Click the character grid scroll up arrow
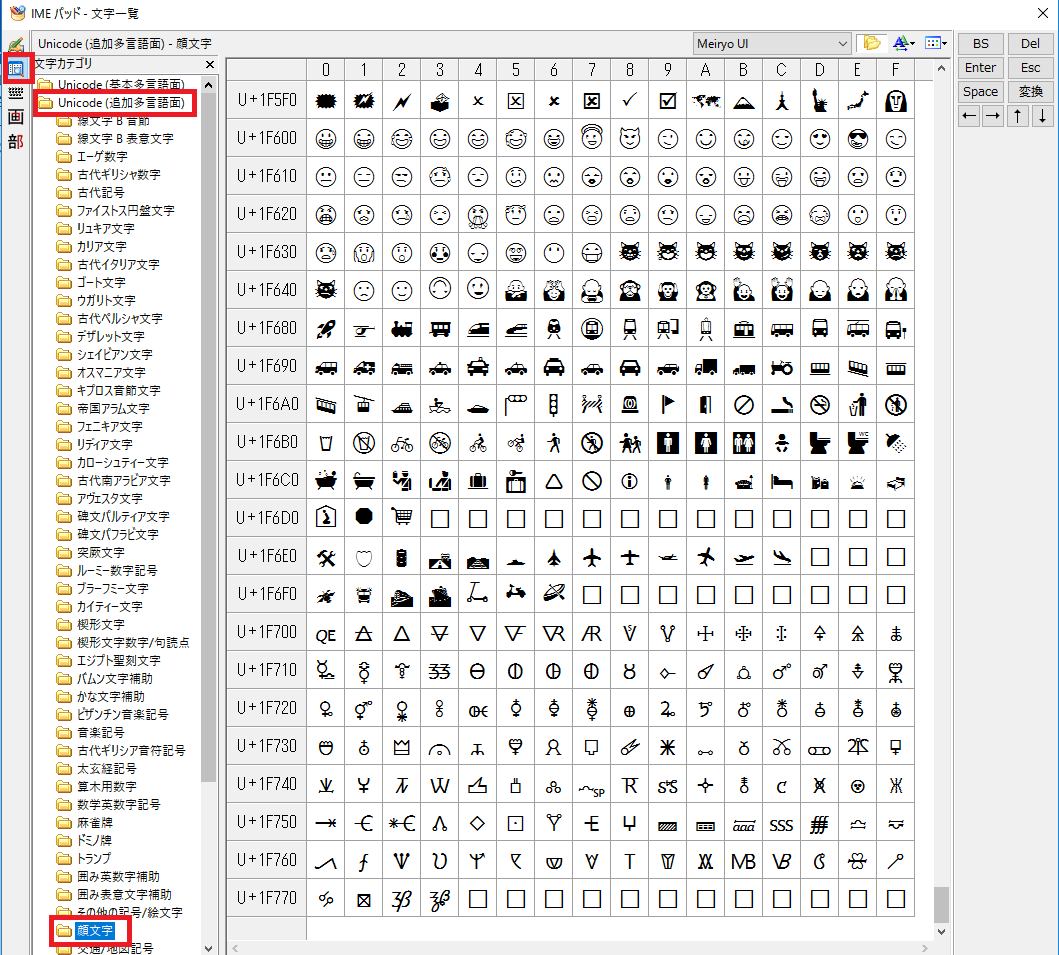The width and height of the screenshot is (1059, 955). coord(941,68)
